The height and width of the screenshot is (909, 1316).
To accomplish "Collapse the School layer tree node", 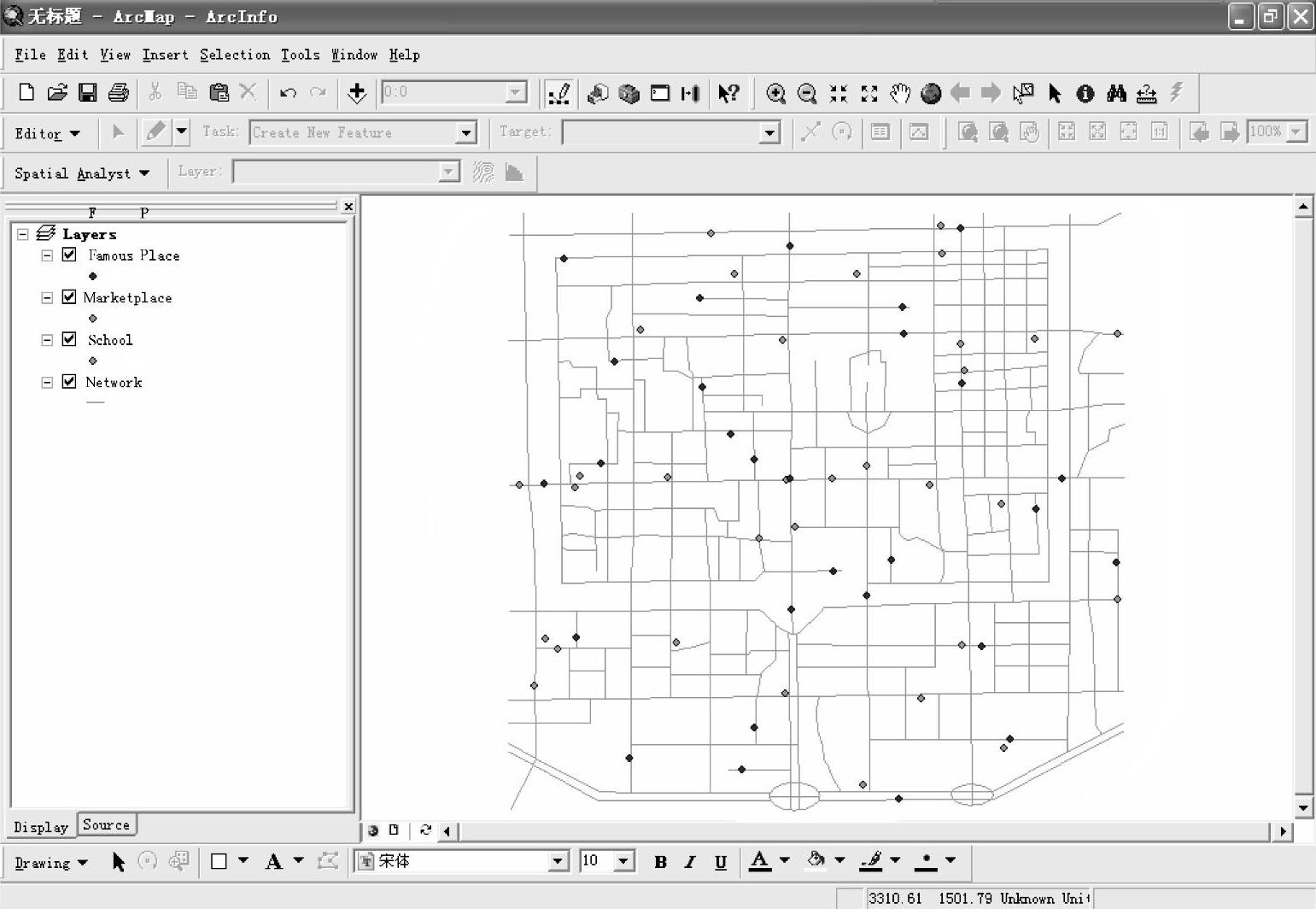I will tap(47, 340).
